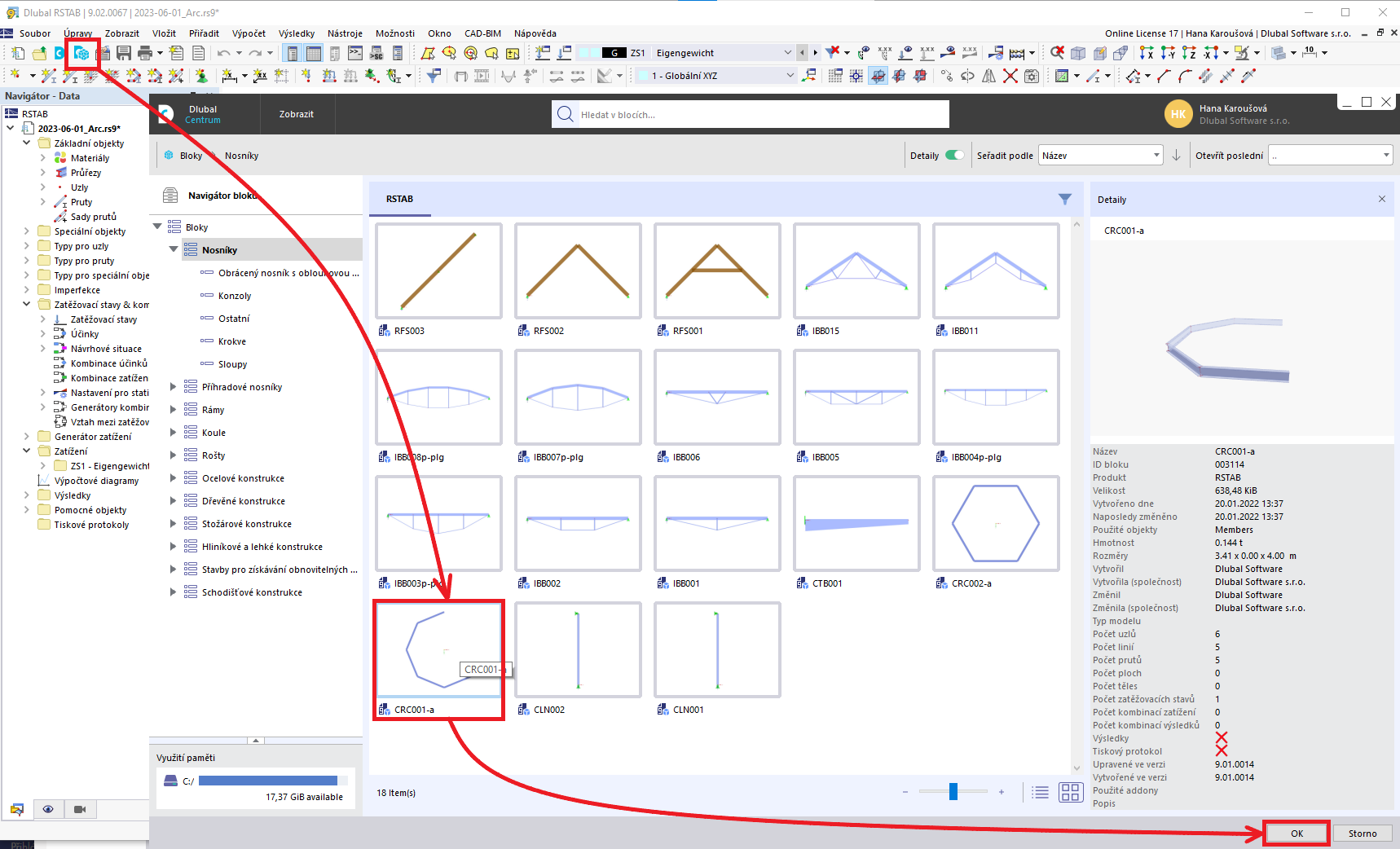Select the RSTAB tab

click(x=399, y=199)
